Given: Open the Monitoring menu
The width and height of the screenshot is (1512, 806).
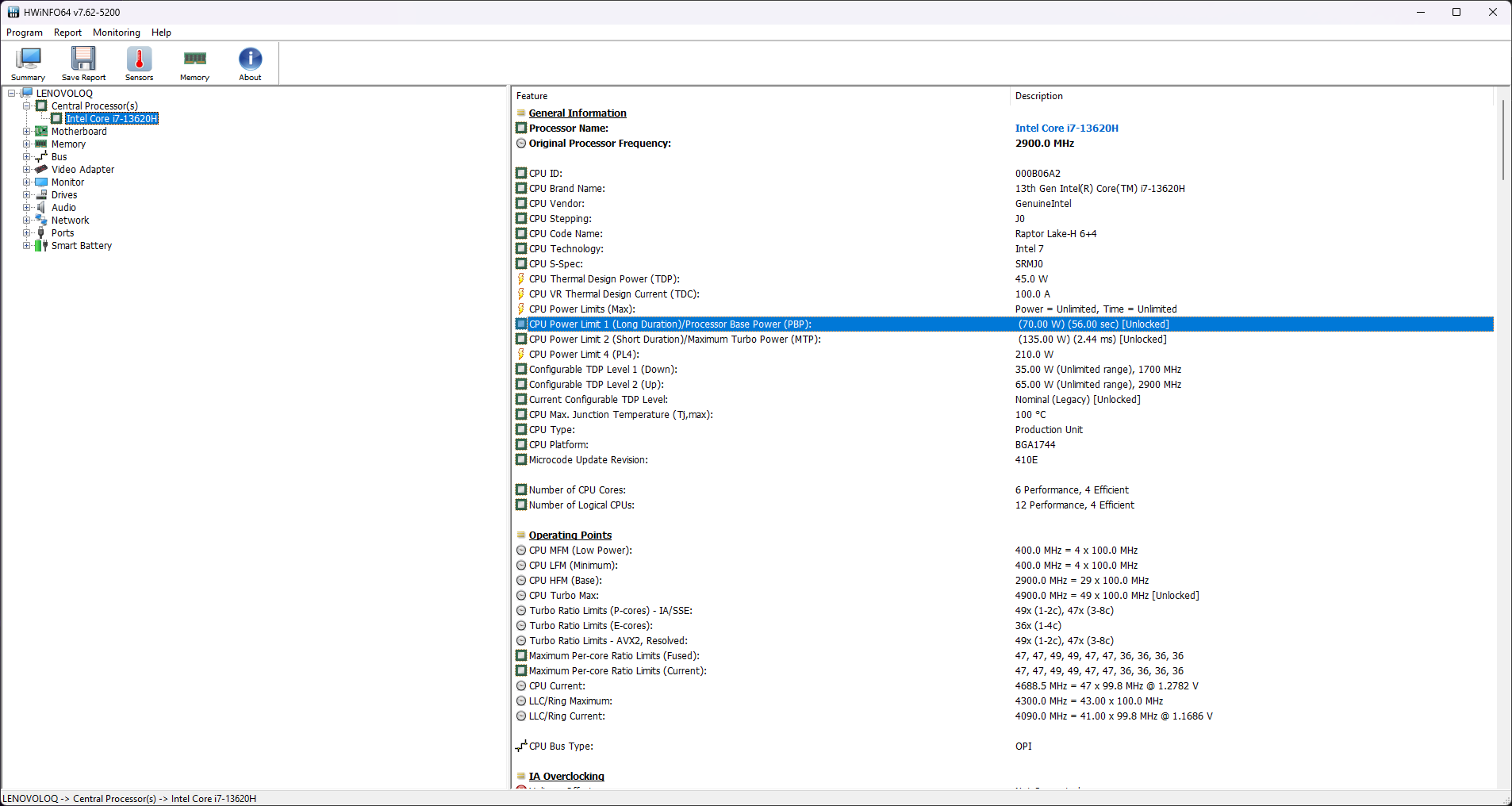Looking at the screenshot, I should point(116,33).
